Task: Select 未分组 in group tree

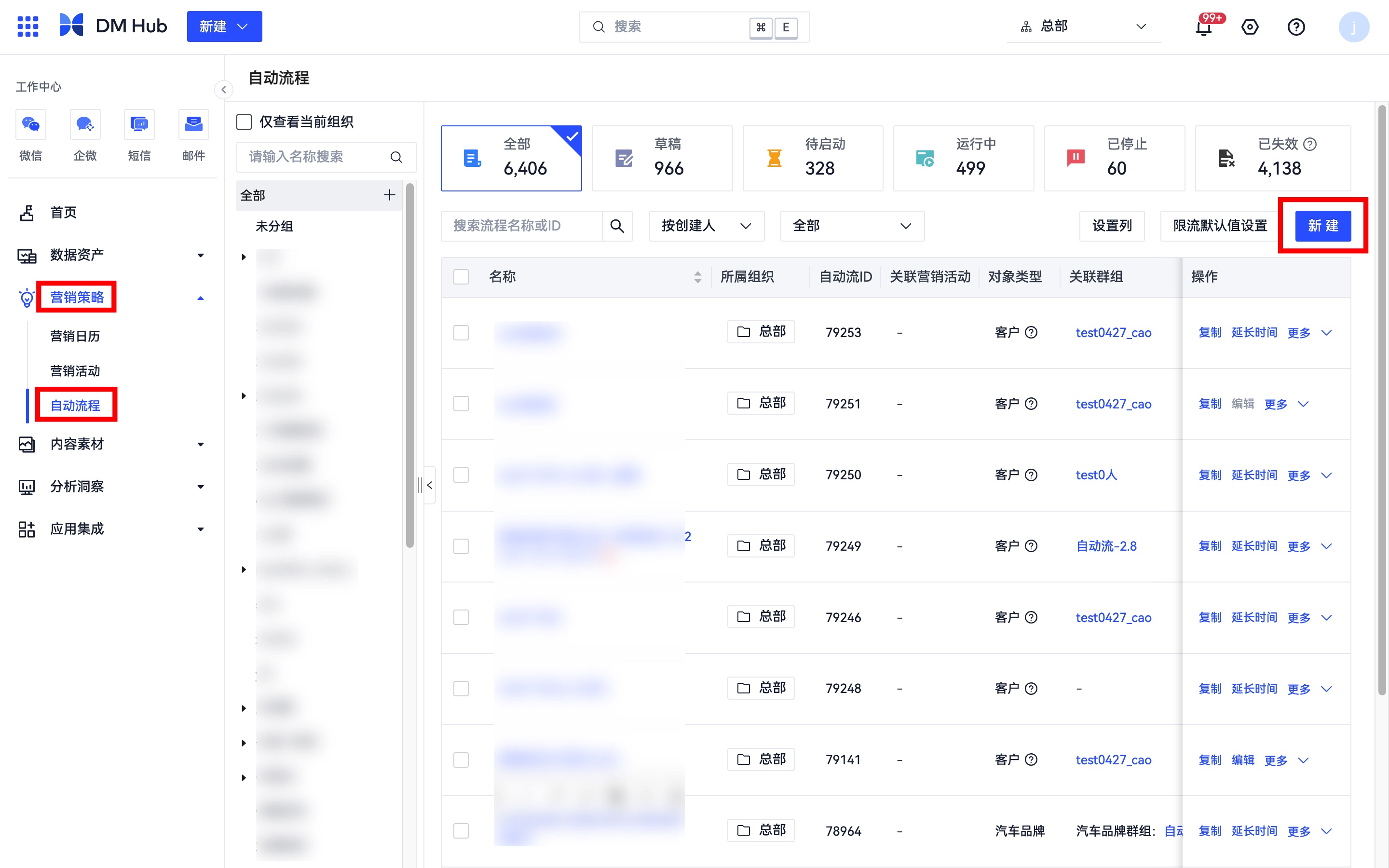Action: (x=274, y=226)
